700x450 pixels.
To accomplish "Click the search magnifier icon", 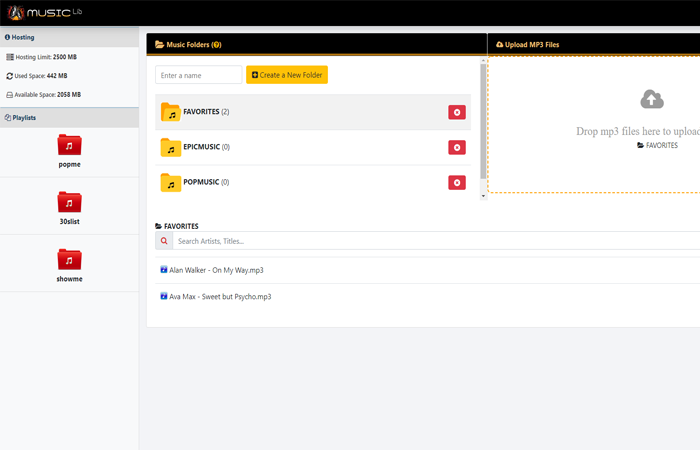I will tap(164, 241).
